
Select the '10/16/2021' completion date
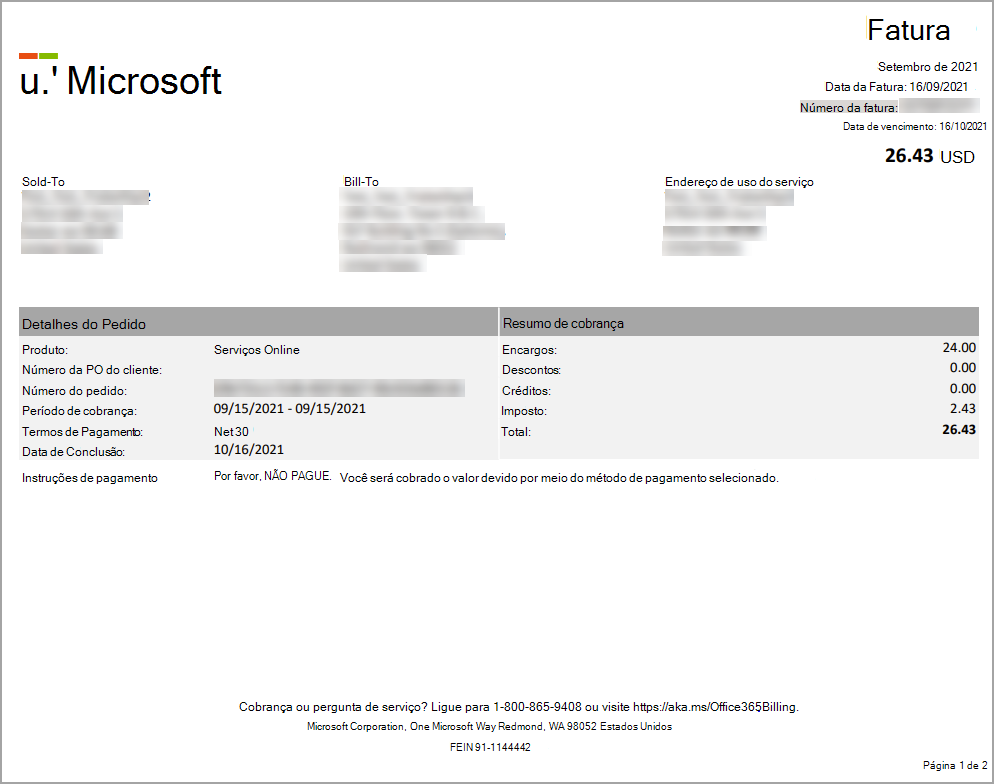click(248, 450)
